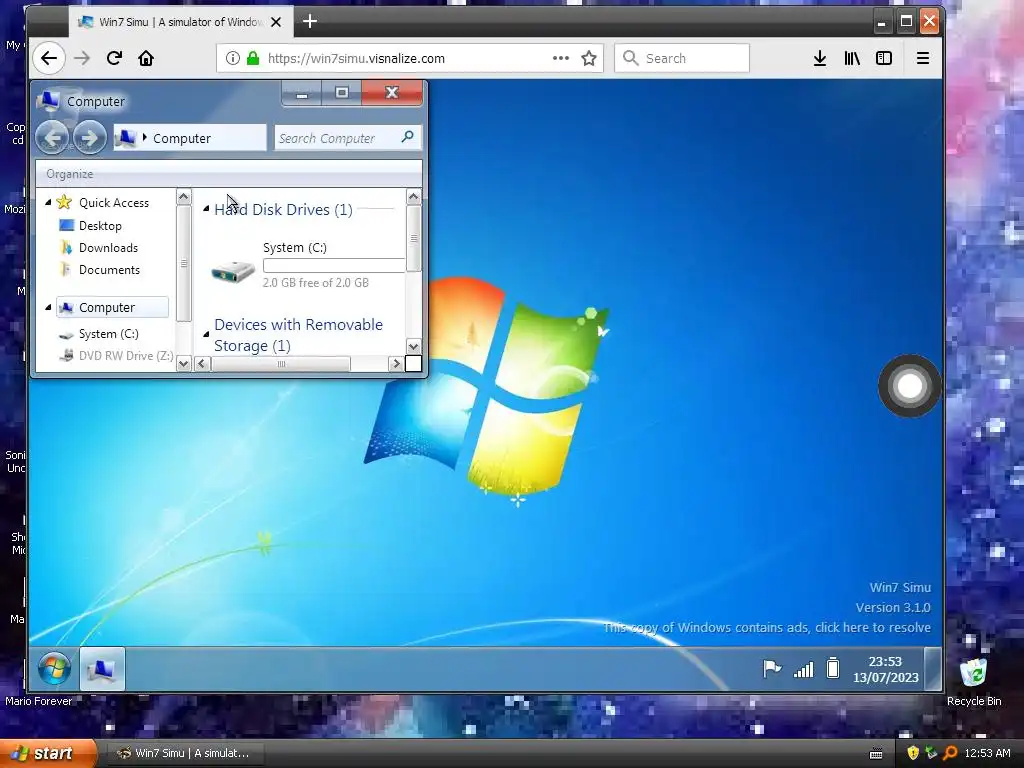Click Explorer back navigation button
This screenshot has height=768, width=1024.
point(53,137)
